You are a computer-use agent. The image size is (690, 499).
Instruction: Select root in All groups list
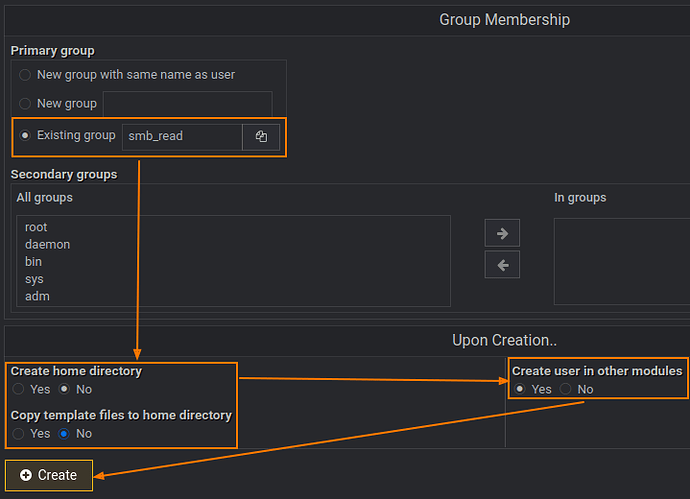tap(36, 228)
